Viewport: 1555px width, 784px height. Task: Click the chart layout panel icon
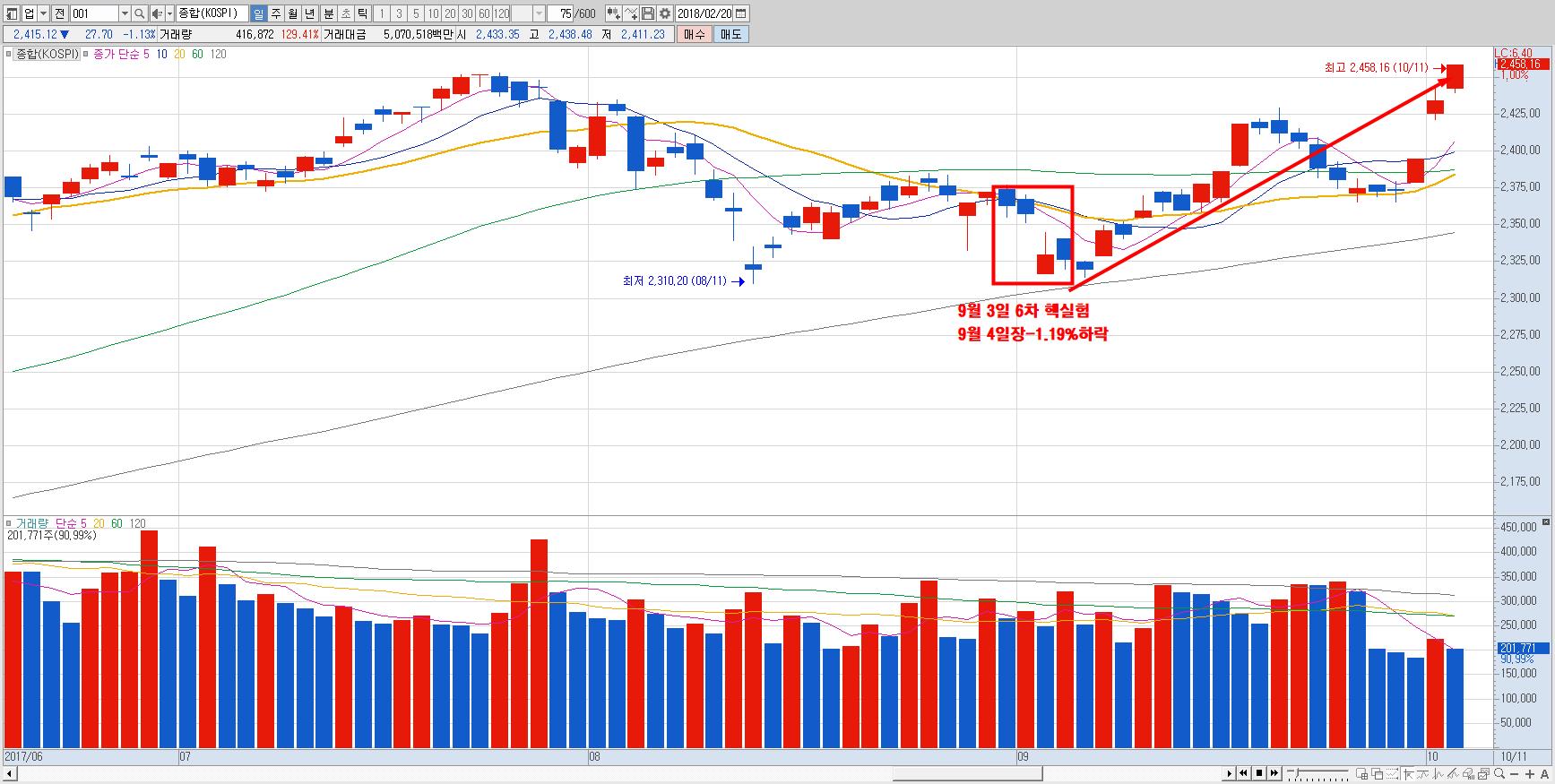[12, 13]
